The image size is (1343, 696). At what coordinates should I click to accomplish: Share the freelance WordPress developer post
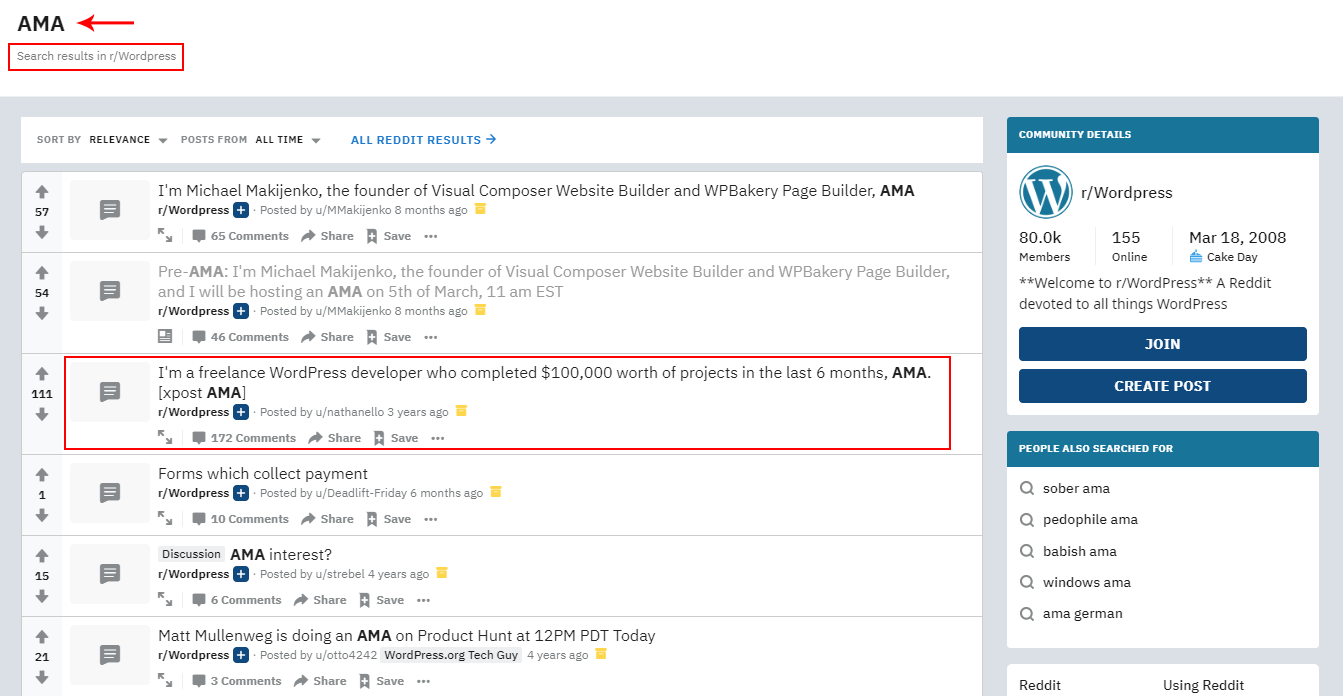(x=334, y=438)
